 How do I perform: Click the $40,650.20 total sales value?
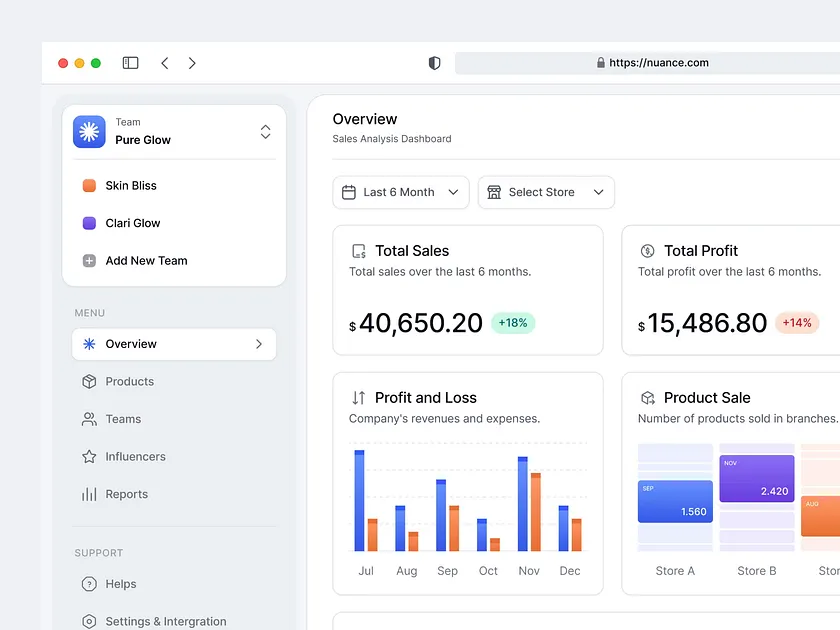[x=416, y=324]
